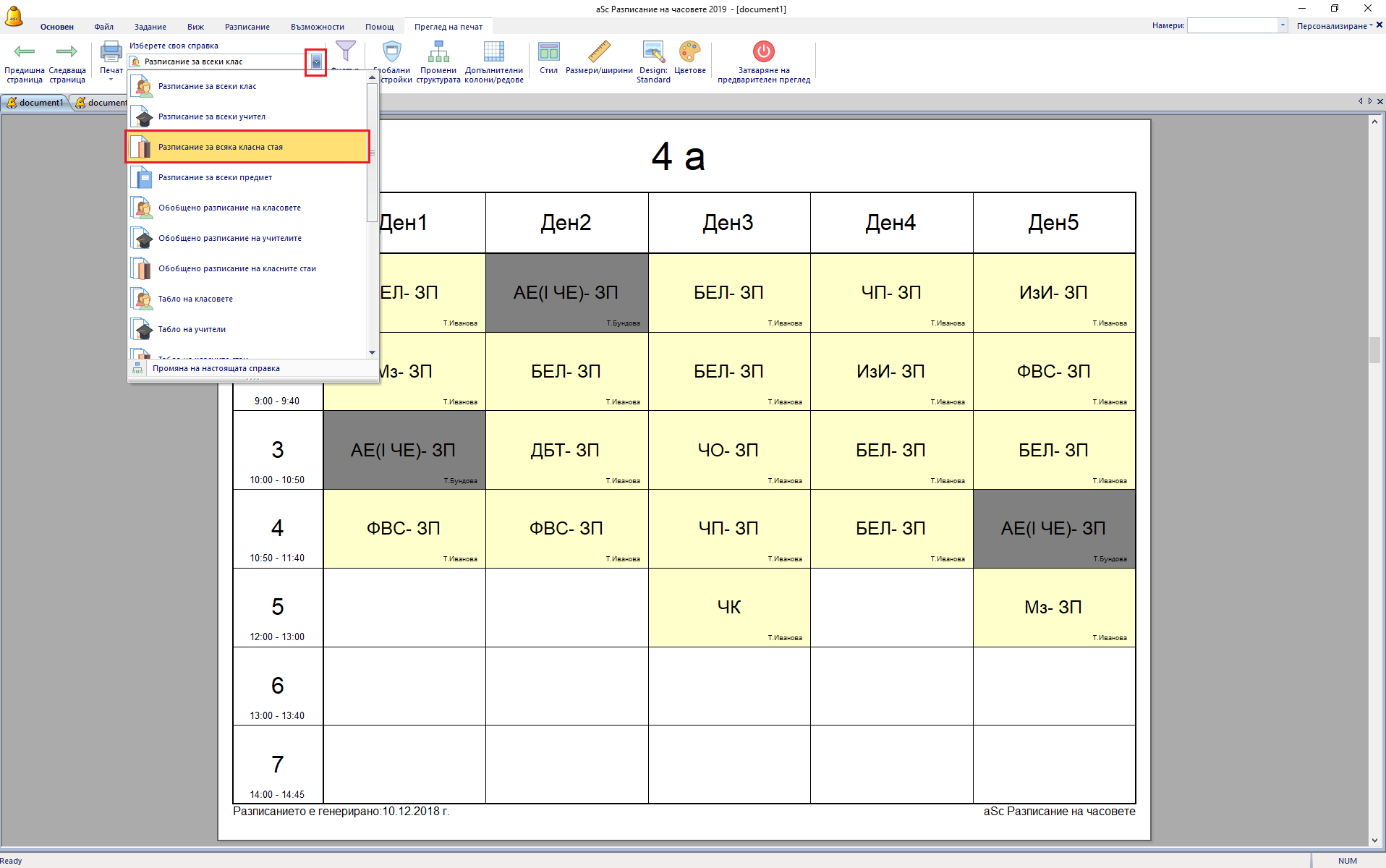This screenshot has height=868, width=1386.
Task: Click the filter funnel icon
Action: coord(346,51)
